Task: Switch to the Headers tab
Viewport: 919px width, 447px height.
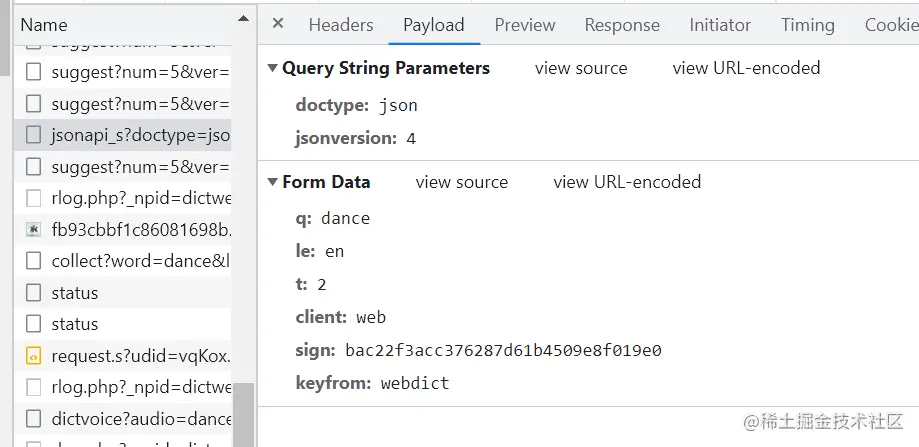Action: click(x=341, y=25)
